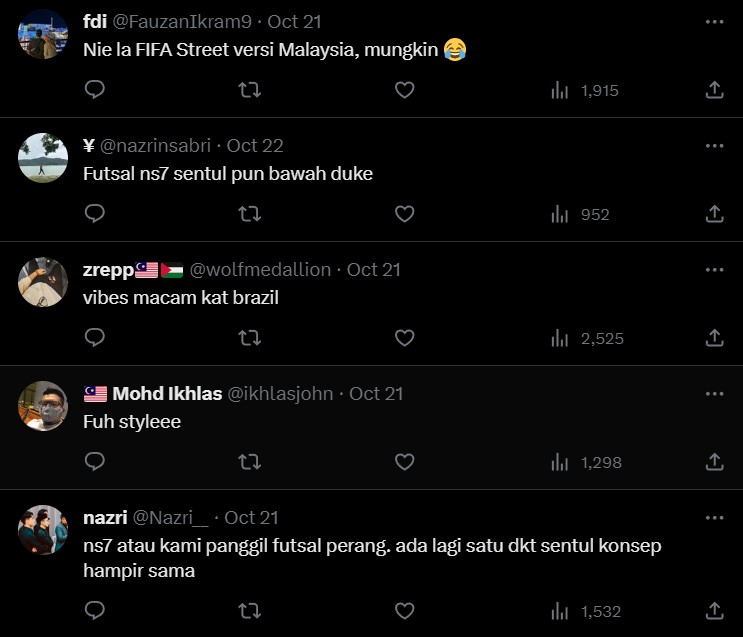View analytics showing 2,525 views
This screenshot has height=637, width=743.
click(x=588, y=338)
